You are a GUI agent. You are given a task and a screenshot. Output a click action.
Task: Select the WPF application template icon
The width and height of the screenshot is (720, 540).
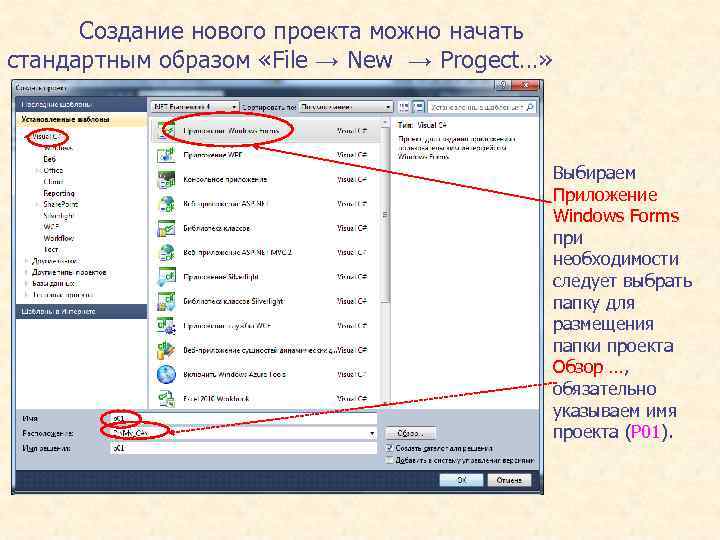pos(166,155)
